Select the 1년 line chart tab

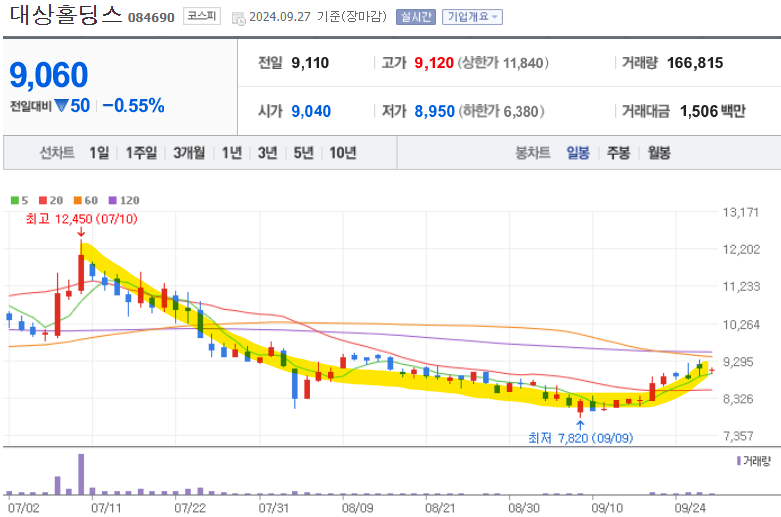pyautogui.click(x=232, y=152)
